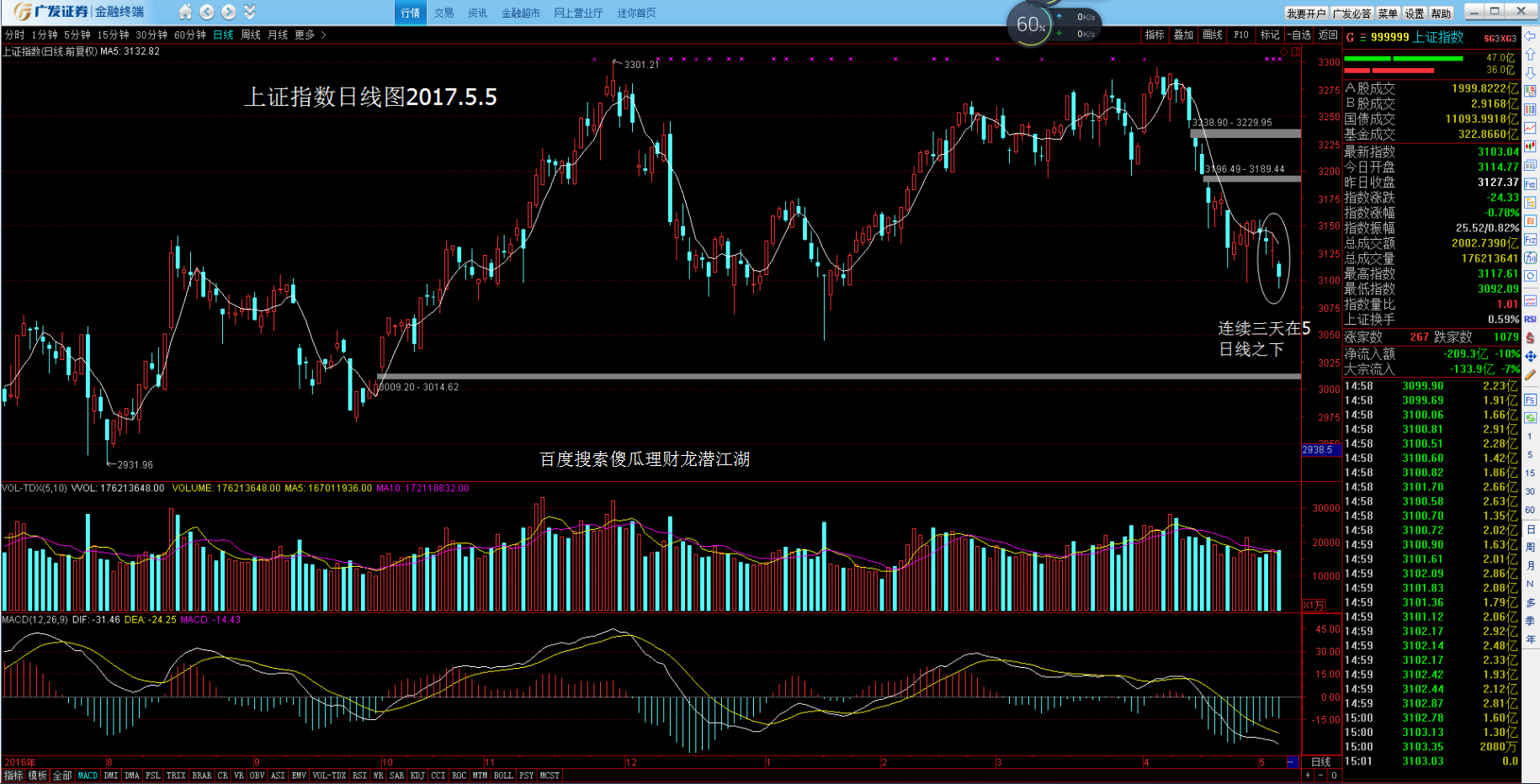Viewport: 1540px width, 784px height.
Task: Click the blue four-way move icon
Action: coord(1530,356)
